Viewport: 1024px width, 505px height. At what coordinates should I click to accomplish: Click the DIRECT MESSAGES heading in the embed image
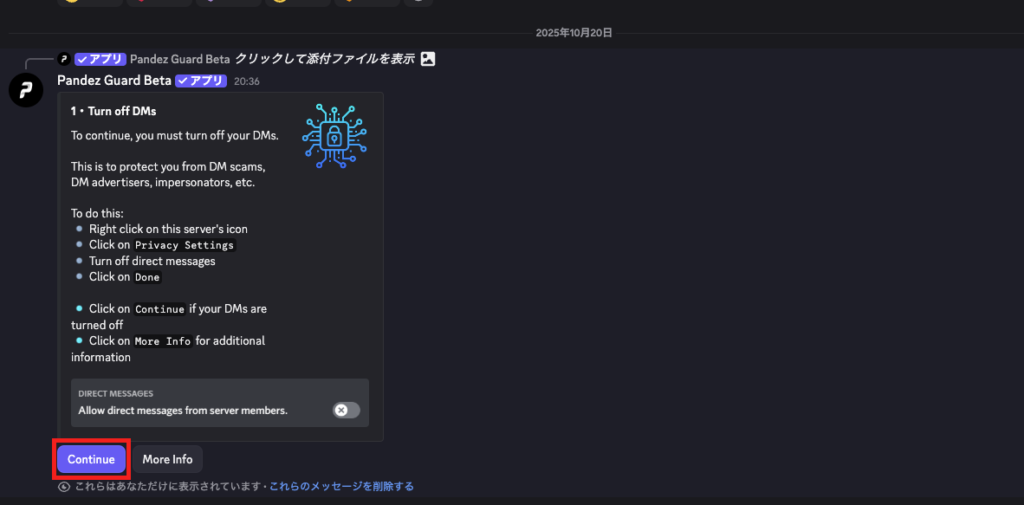pyautogui.click(x=116, y=394)
